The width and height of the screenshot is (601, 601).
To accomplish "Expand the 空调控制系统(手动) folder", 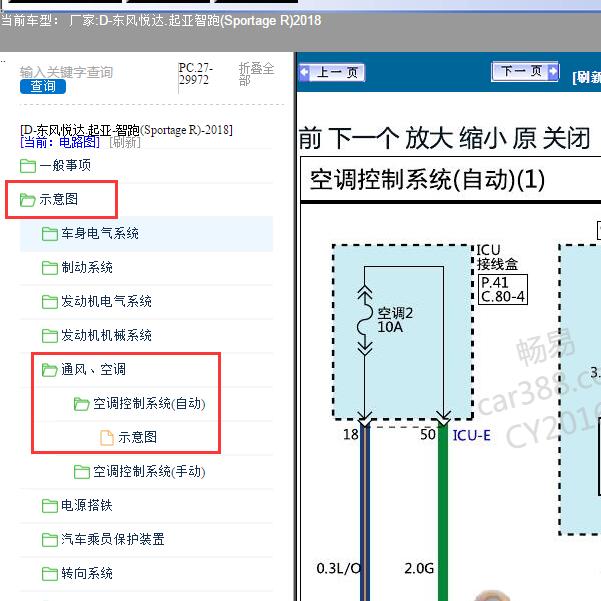I will coord(149,471).
